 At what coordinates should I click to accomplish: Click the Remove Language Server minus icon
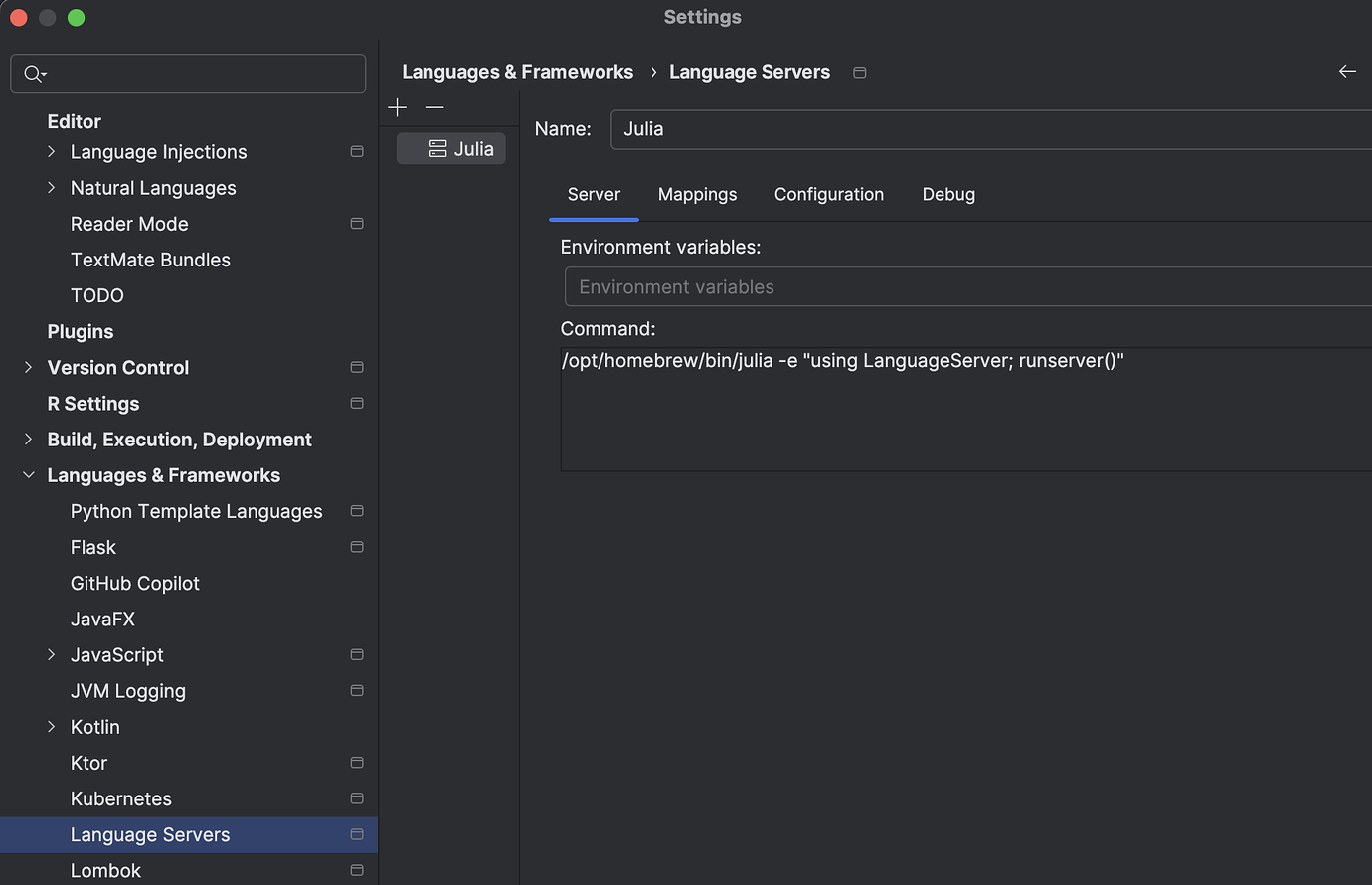point(433,106)
